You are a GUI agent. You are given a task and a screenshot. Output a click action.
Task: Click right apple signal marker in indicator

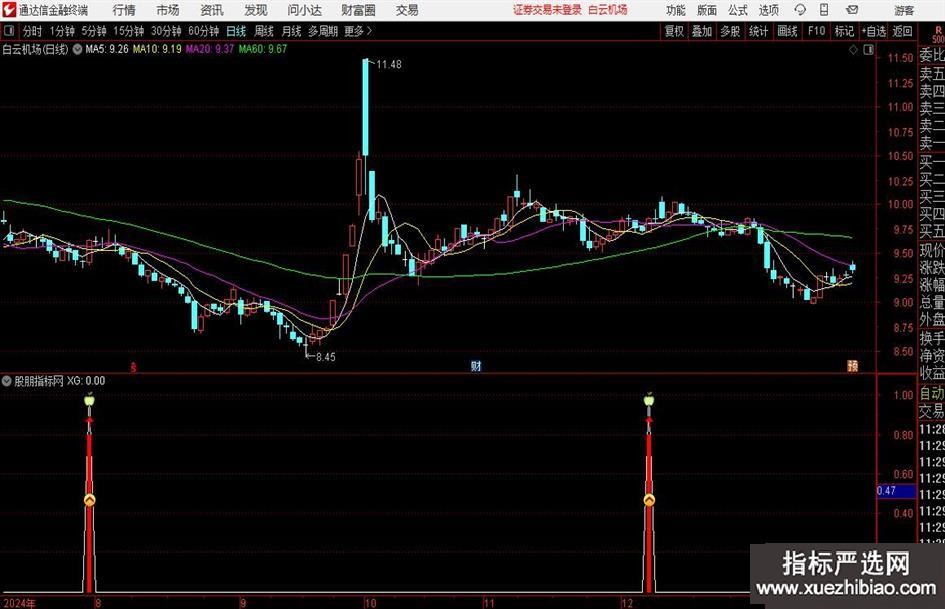pyautogui.click(x=648, y=399)
